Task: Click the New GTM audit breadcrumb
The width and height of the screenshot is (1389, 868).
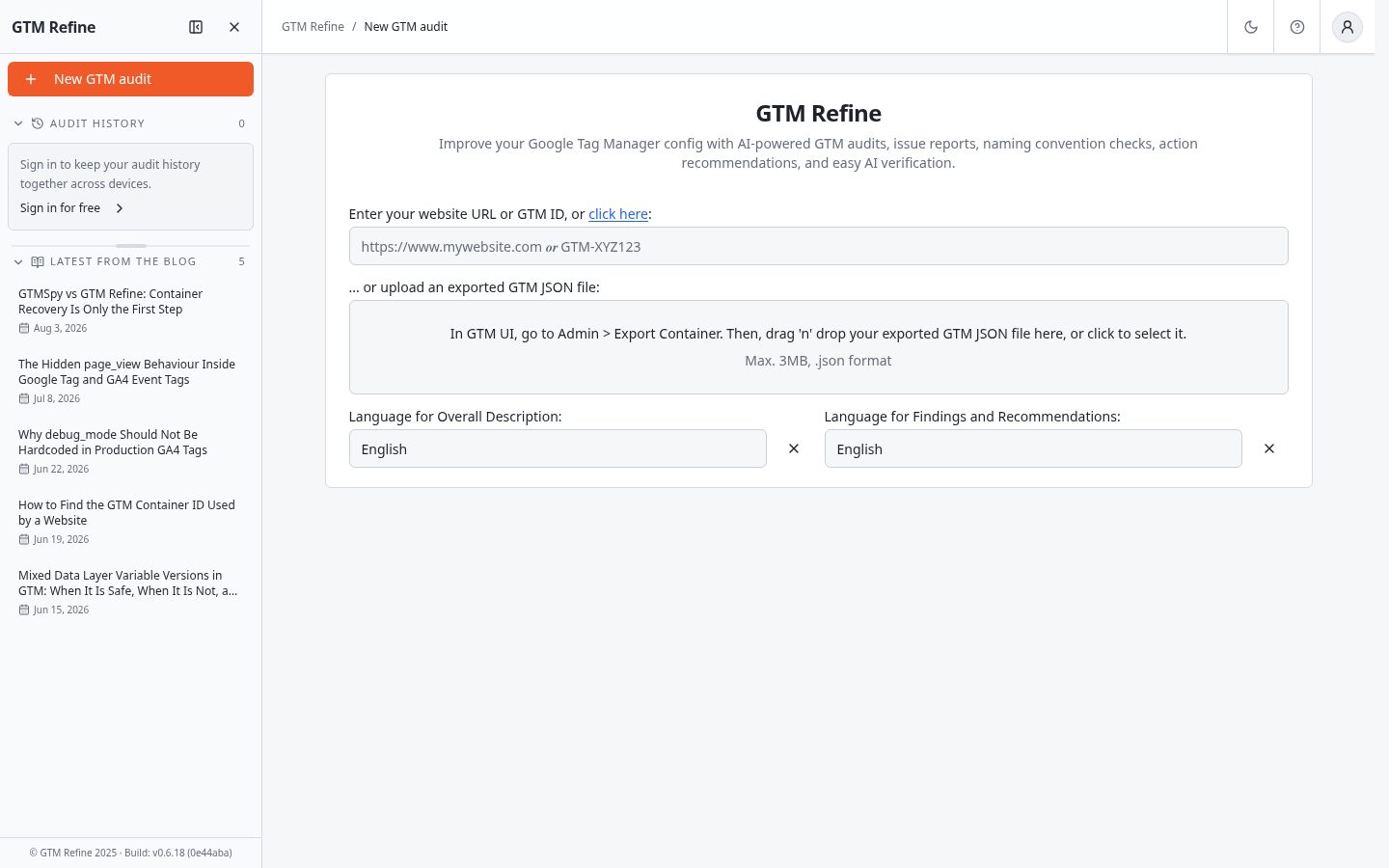Action: [x=406, y=27]
